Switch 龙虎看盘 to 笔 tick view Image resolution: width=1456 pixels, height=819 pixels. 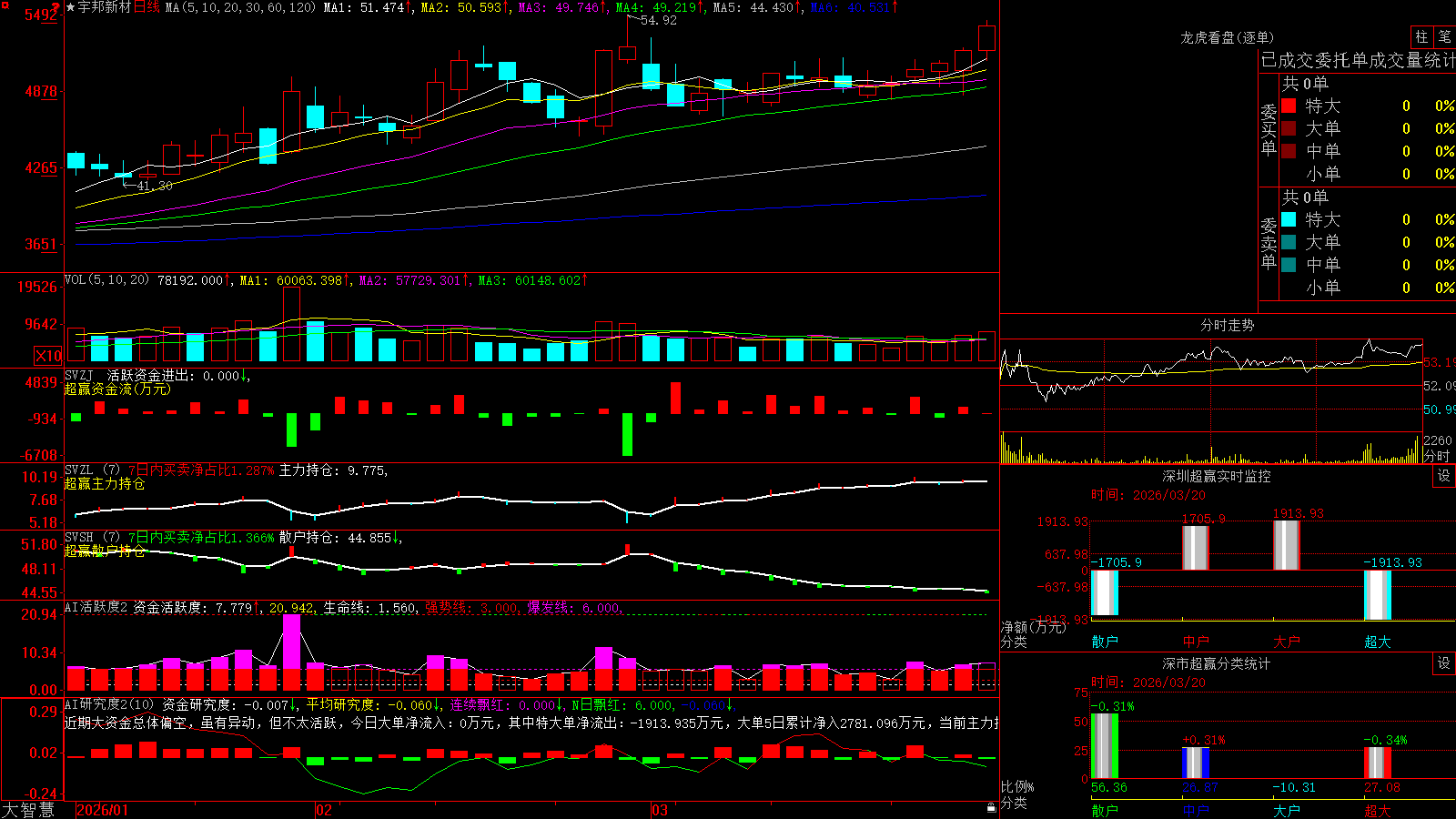point(1444,36)
